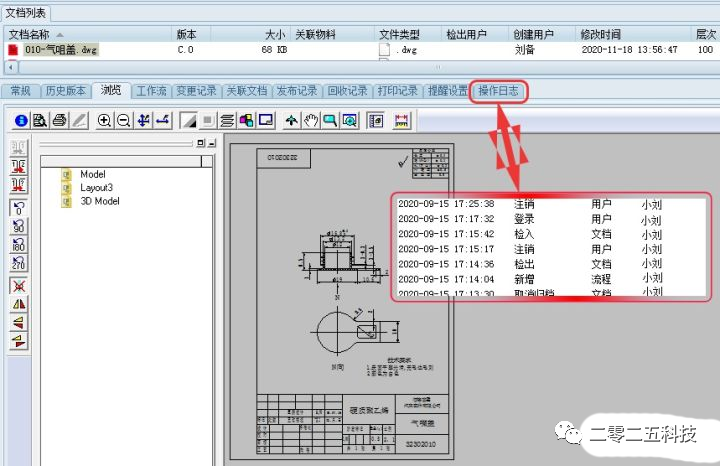The image size is (720, 466).
Task: Open the 历史版本 tab
Action: (x=66, y=91)
